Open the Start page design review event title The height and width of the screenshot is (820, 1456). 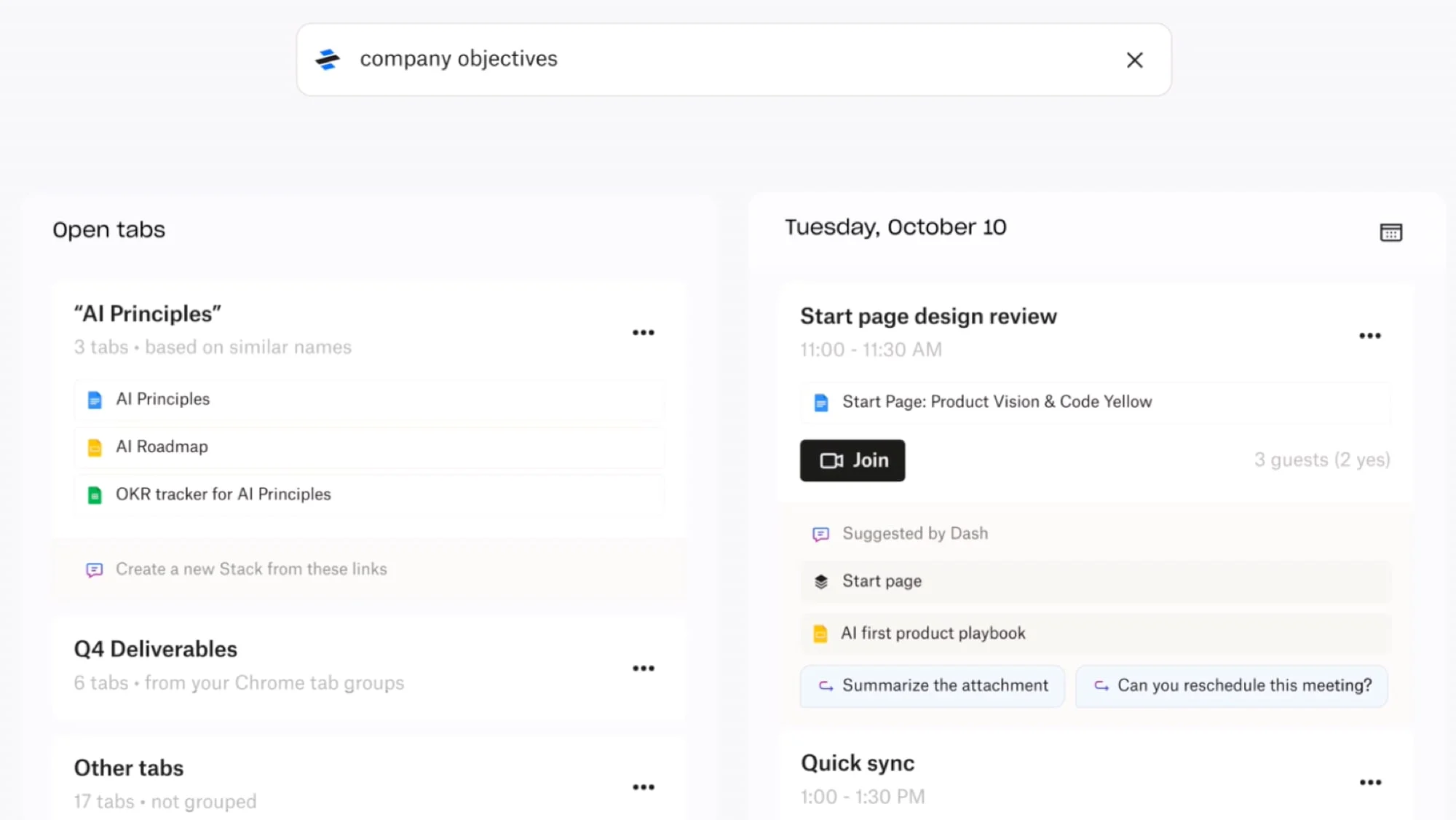[928, 317]
